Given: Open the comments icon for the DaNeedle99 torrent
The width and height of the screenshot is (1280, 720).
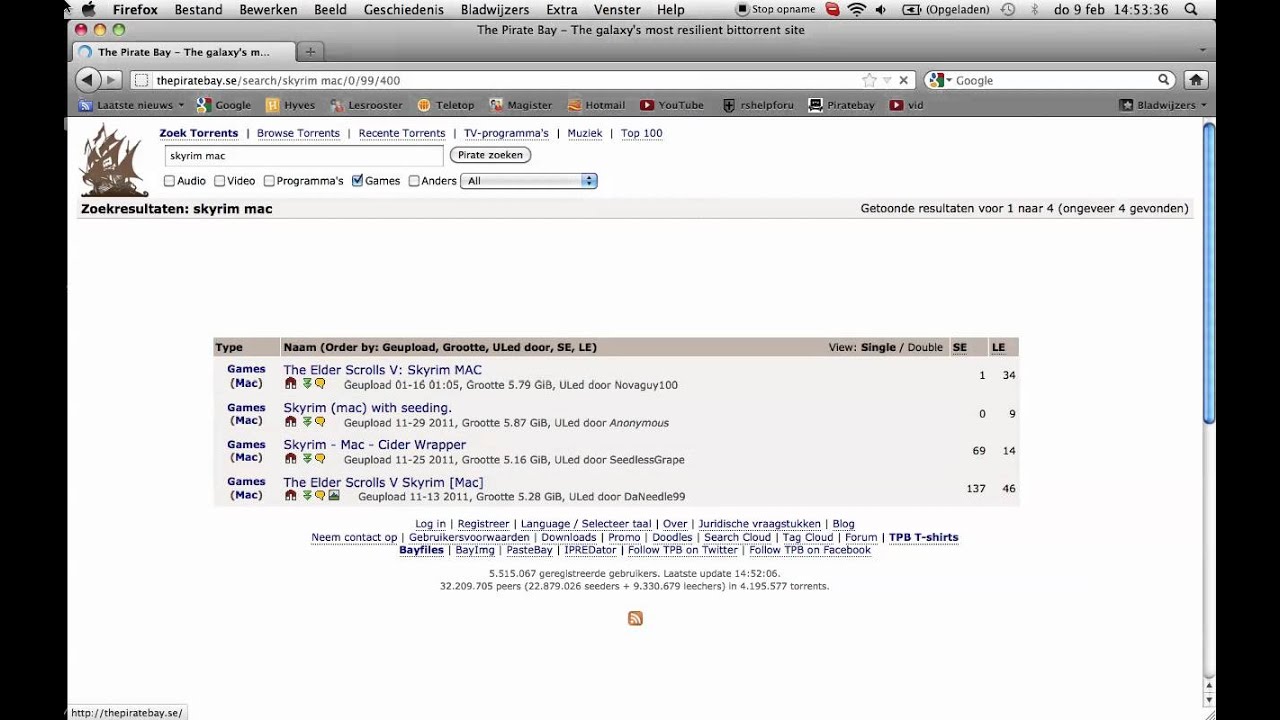Looking at the screenshot, I should point(320,495).
